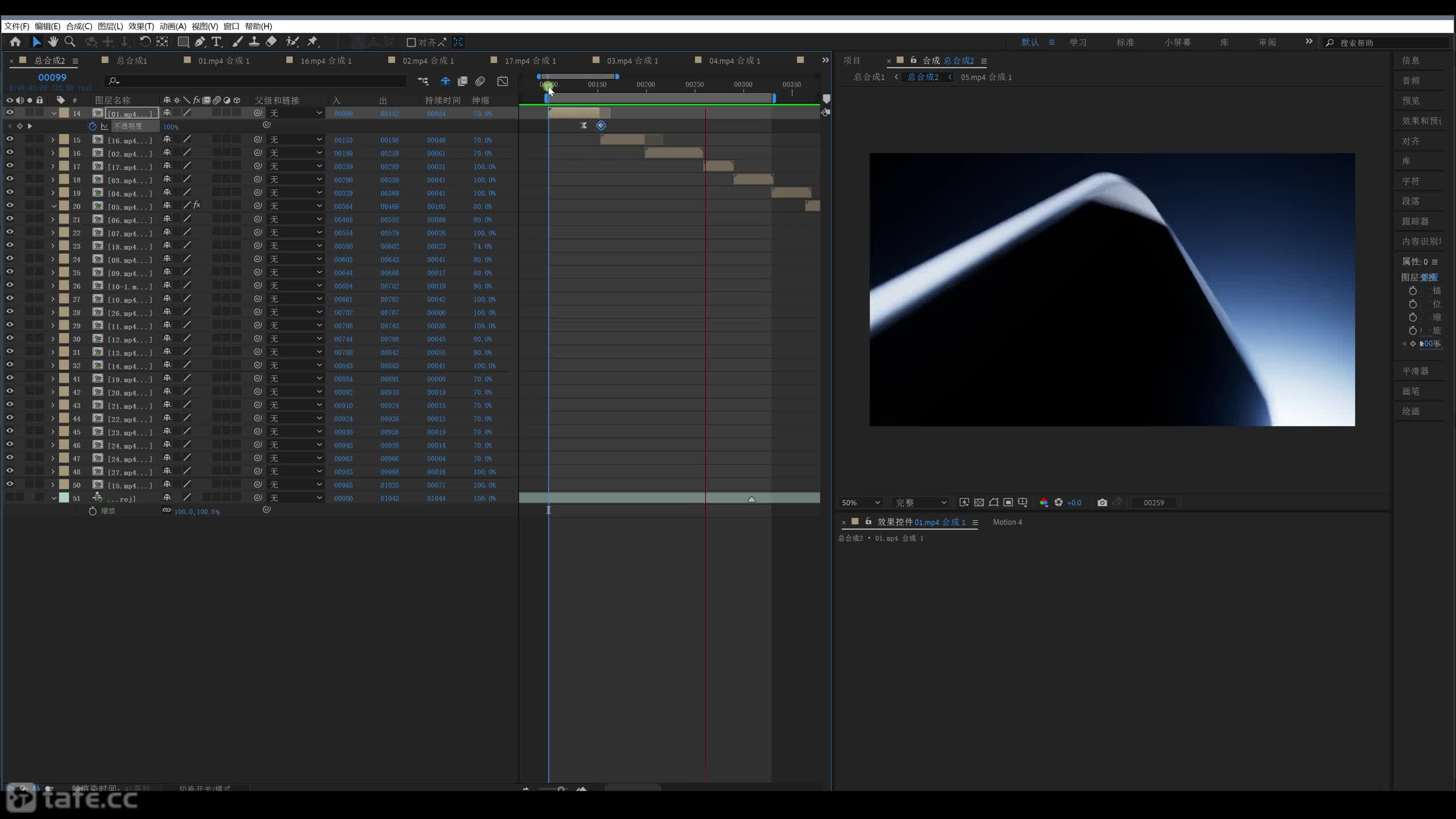Screen dimensions: 1456x819
Task: Select the Rotation tool
Action: pyautogui.click(x=145, y=42)
